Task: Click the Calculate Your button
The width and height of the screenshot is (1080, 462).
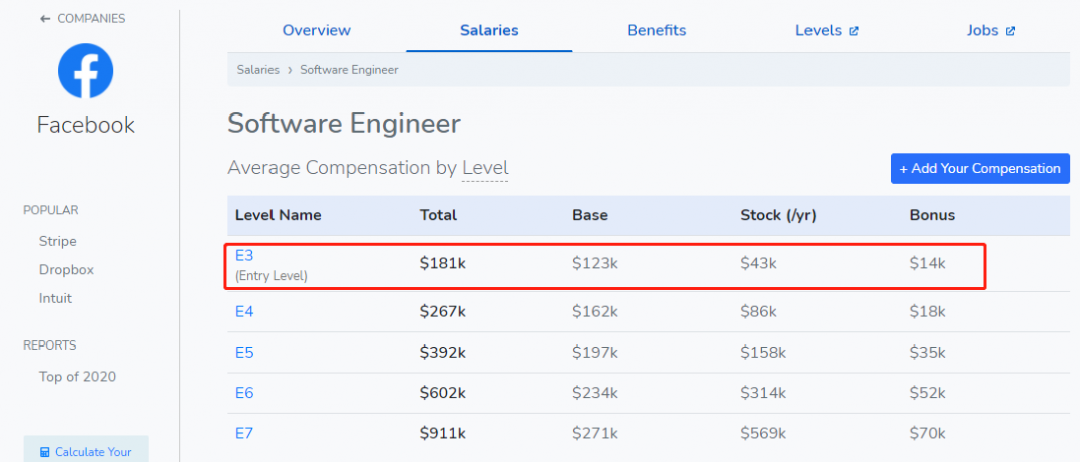Action: (86, 449)
